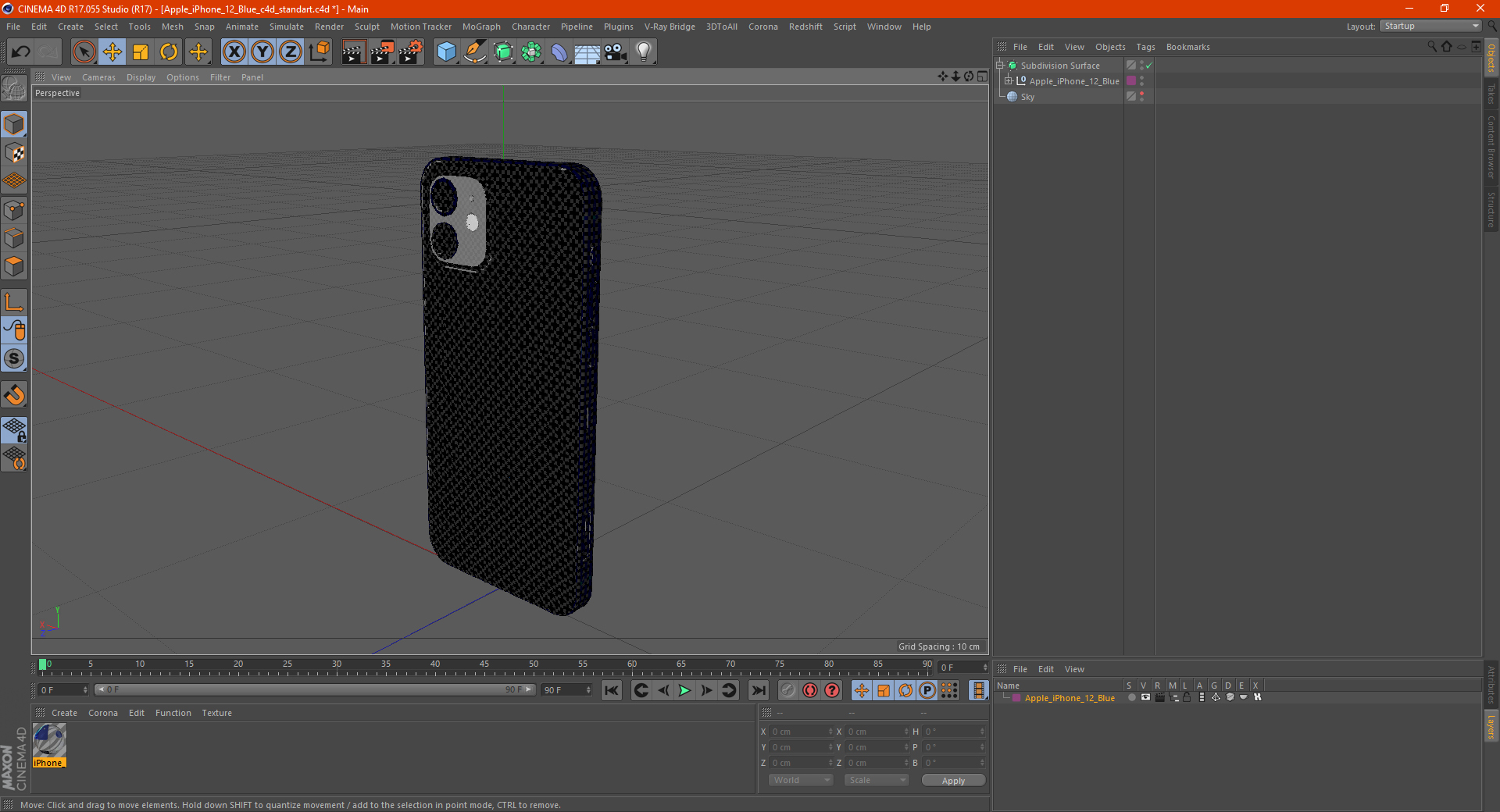The image size is (1500, 812).
Task: Open the Layout Startup dropdown
Action: tap(1431, 26)
